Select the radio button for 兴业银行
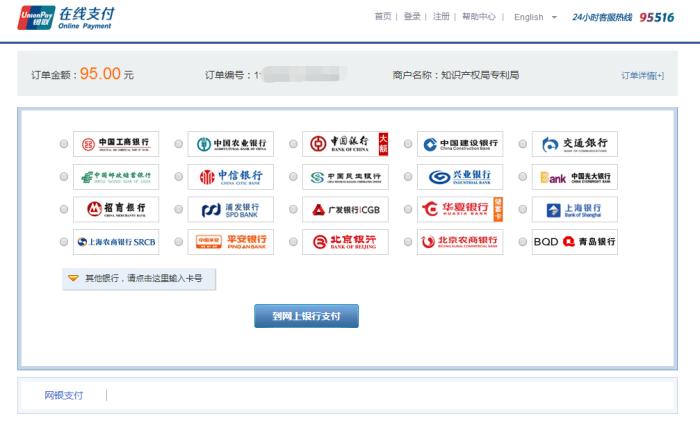700x421 pixels. pyautogui.click(x=408, y=176)
